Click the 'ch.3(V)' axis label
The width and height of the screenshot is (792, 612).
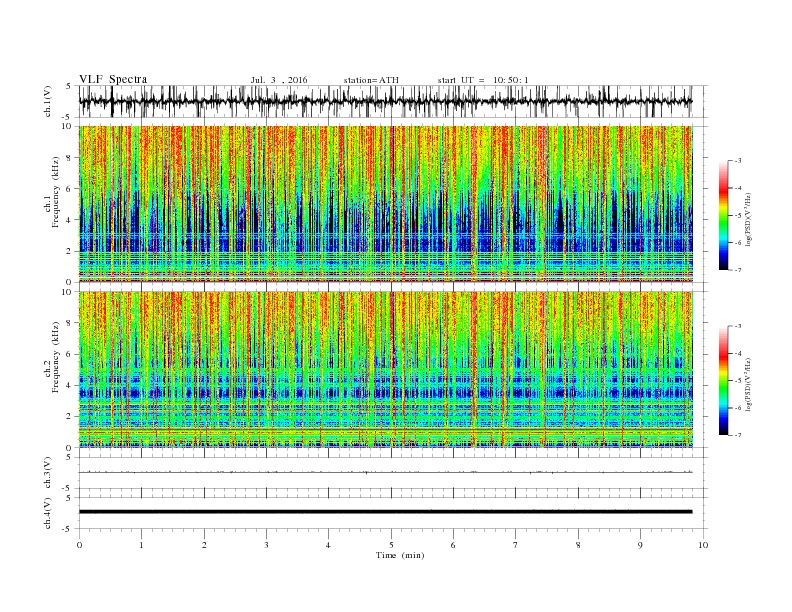(x=48, y=473)
